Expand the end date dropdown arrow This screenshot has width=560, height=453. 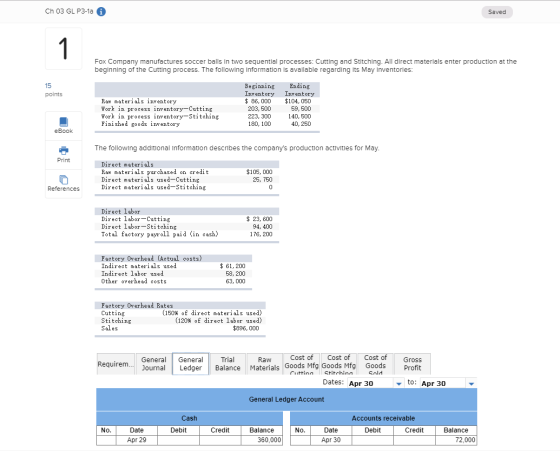point(471,383)
